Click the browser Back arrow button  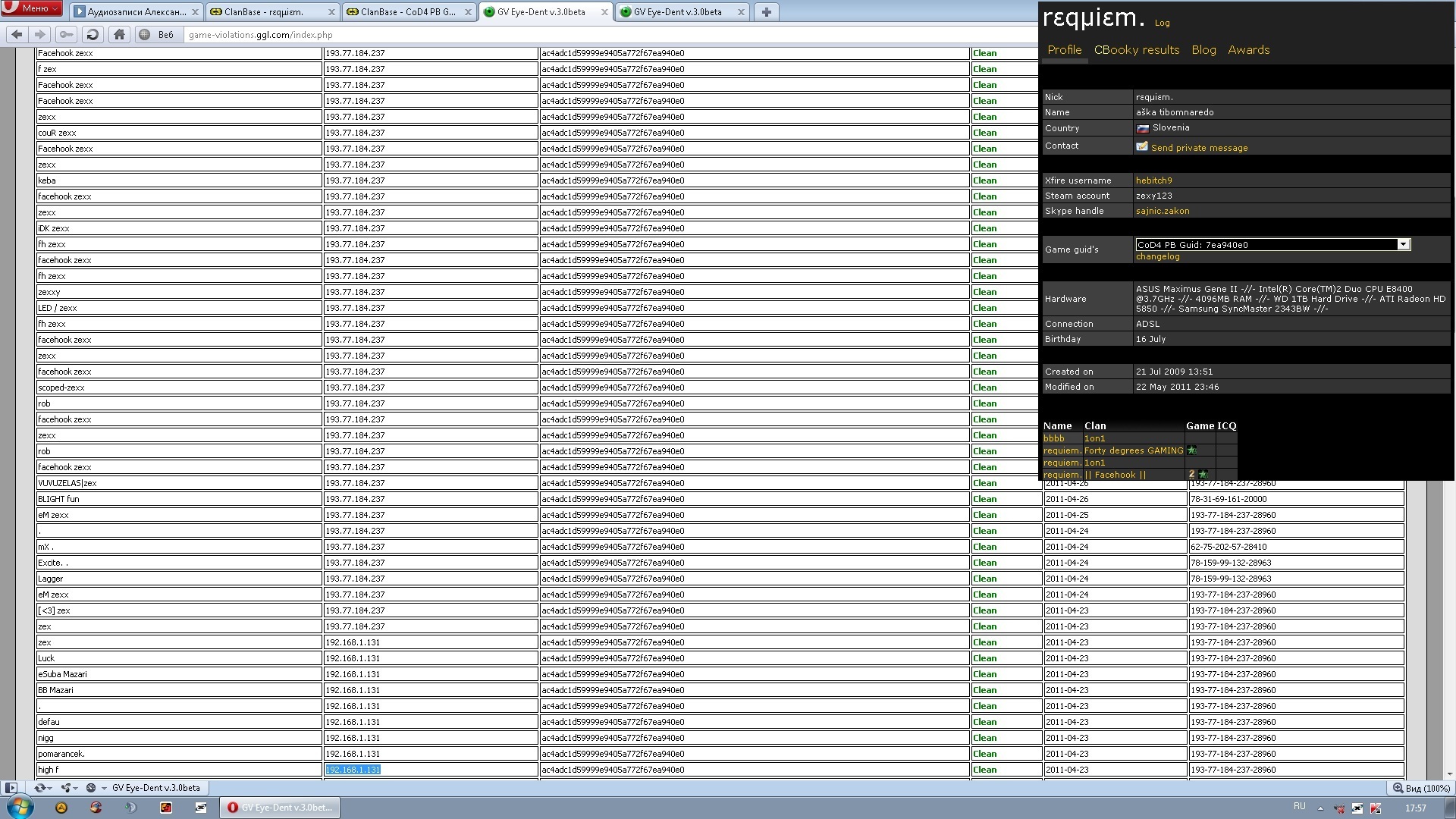click(x=17, y=34)
